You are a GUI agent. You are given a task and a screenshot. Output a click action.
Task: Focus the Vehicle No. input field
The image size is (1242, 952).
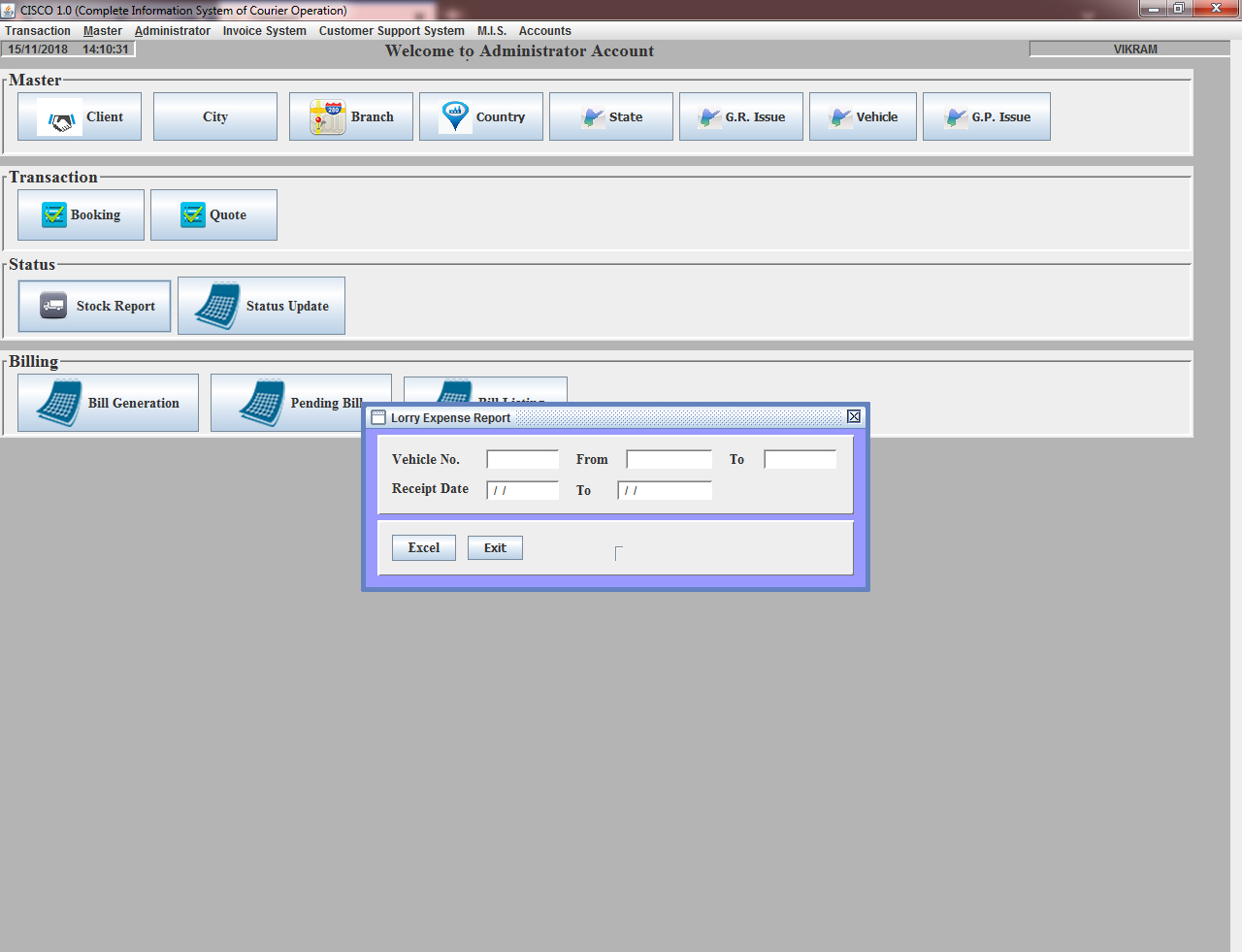pos(522,460)
